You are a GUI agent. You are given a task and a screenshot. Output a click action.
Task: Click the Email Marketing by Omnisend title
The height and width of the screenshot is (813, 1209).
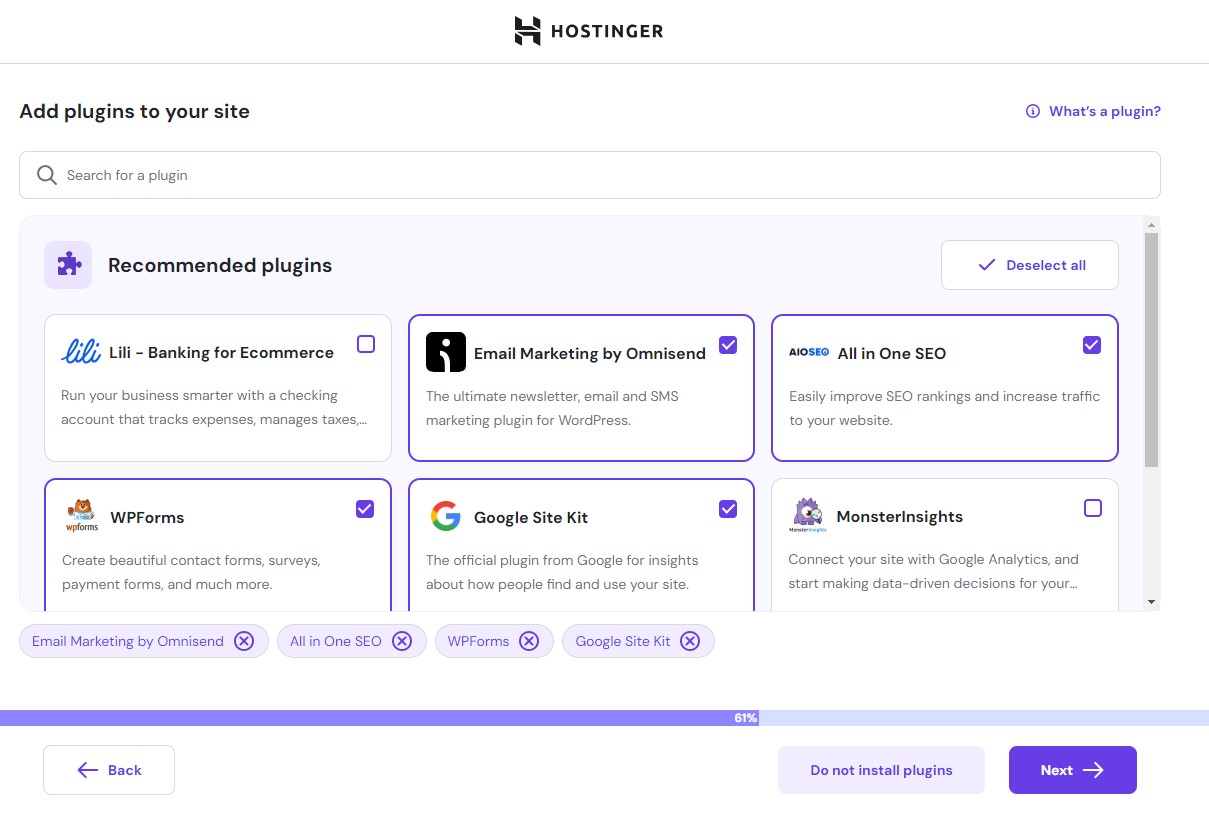point(590,353)
